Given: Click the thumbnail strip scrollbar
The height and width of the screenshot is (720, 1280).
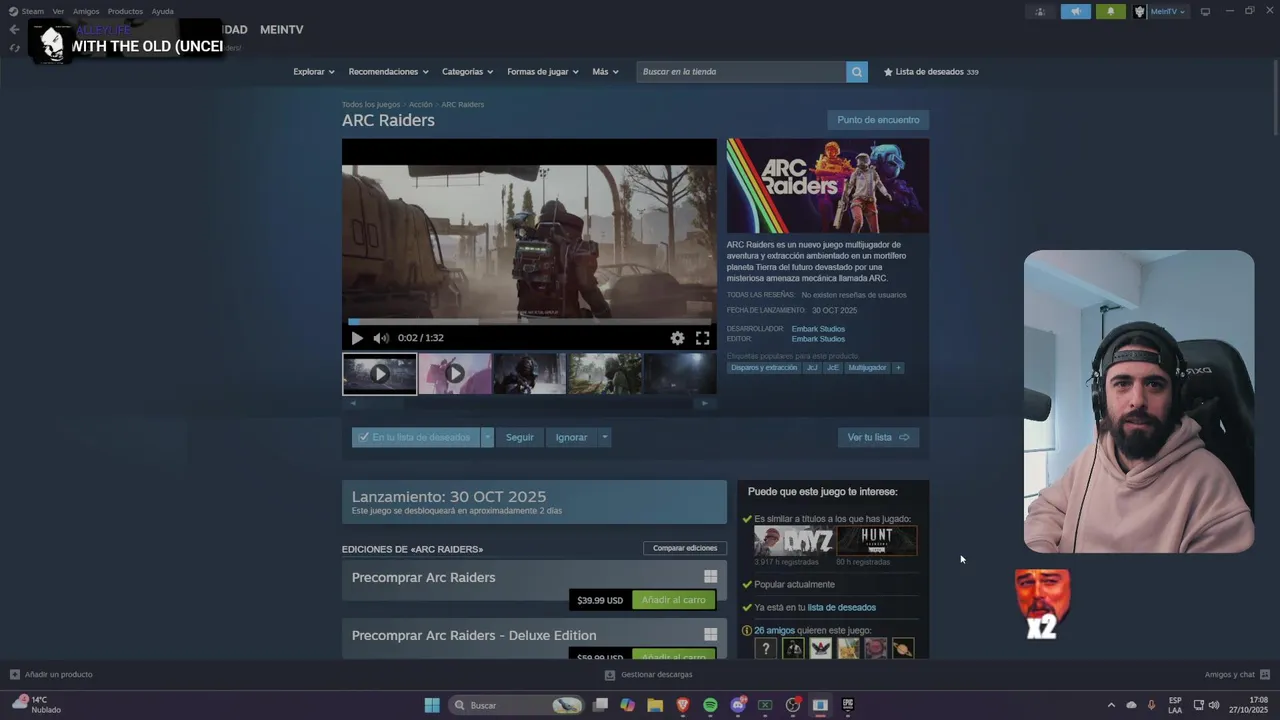Looking at the screenshot, I should 529,403.
